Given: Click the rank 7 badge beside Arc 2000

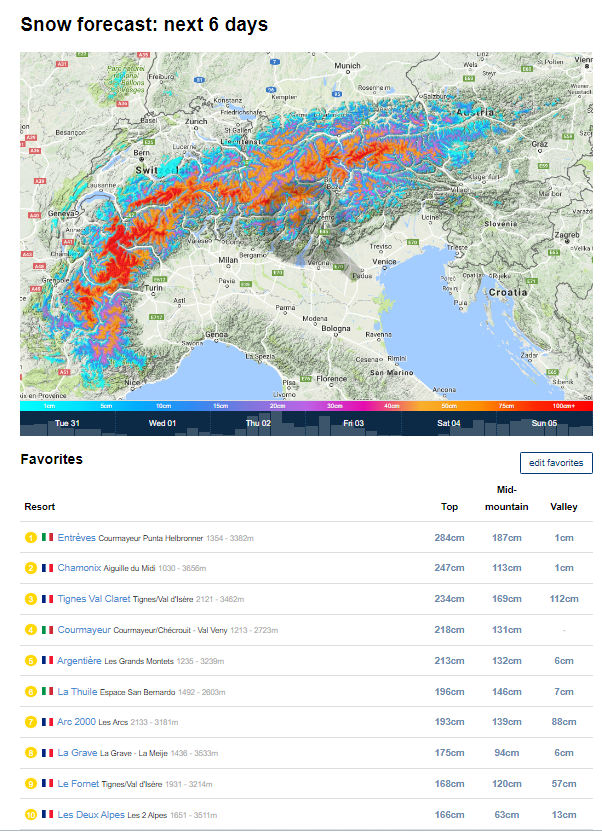Looking at the screenshot, I should coord(31,722).
